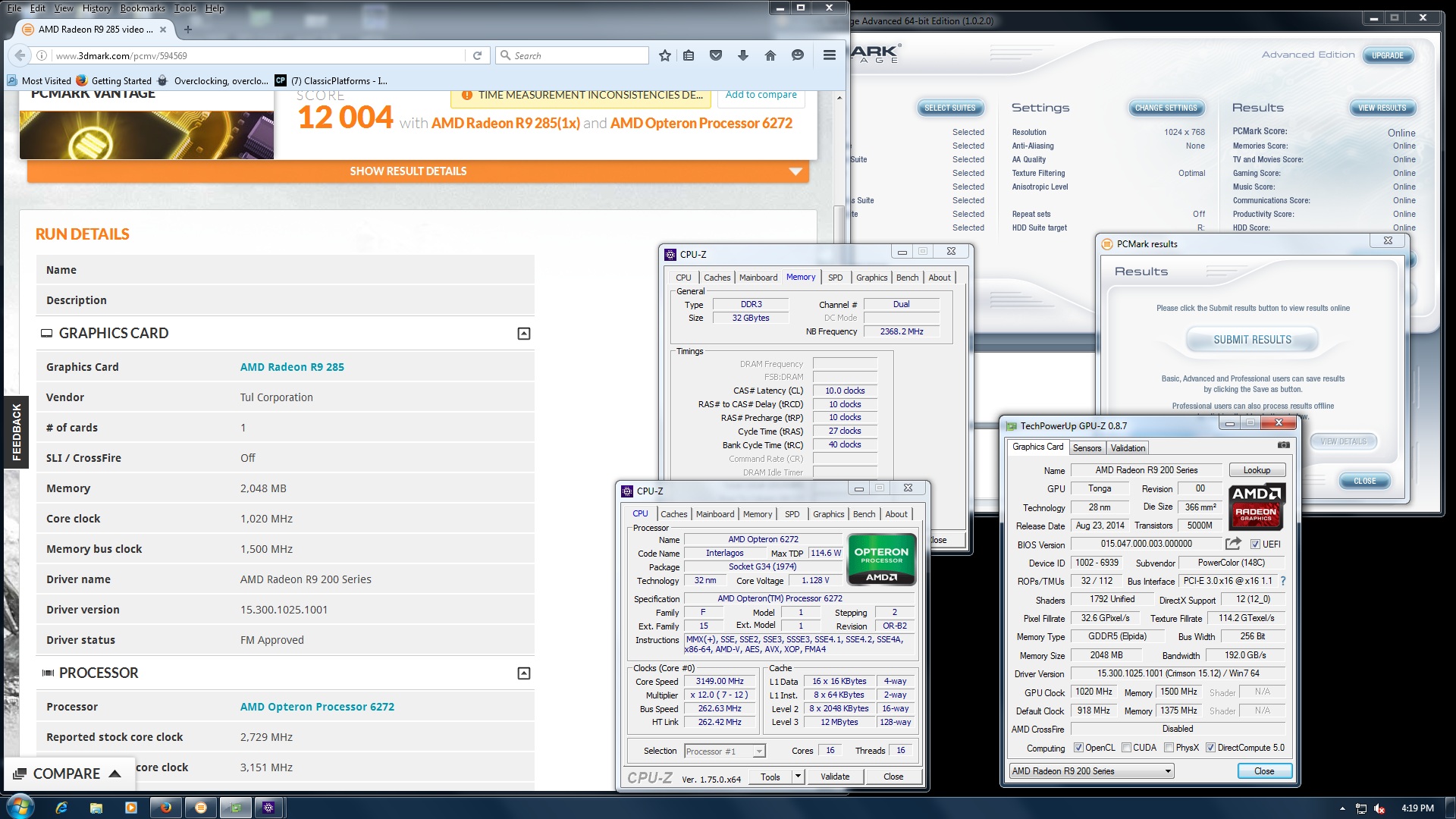Image resolution: width=1456 pixels, height=819 pixels.
Task: Click the SPD tab in rear CPU-Z window
Action: pos(835,278)
